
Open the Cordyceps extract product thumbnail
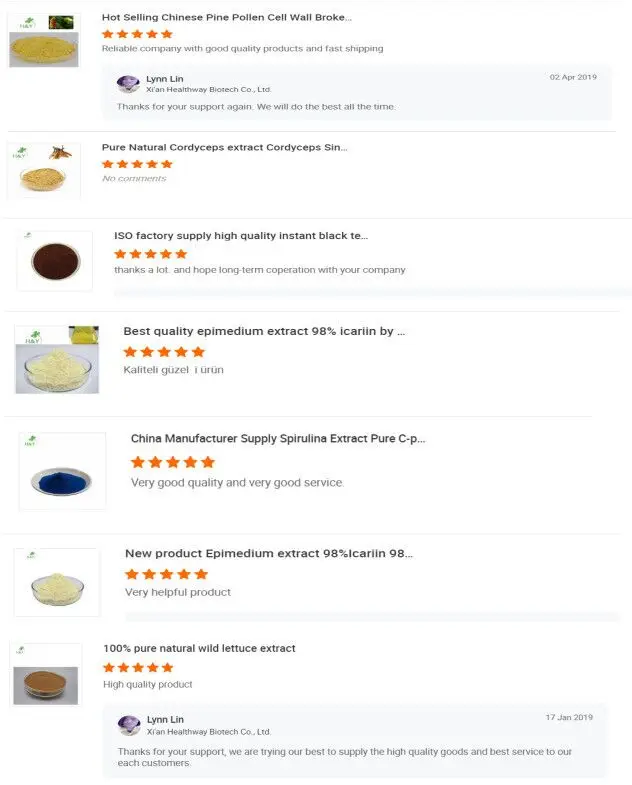coord(44,171)
